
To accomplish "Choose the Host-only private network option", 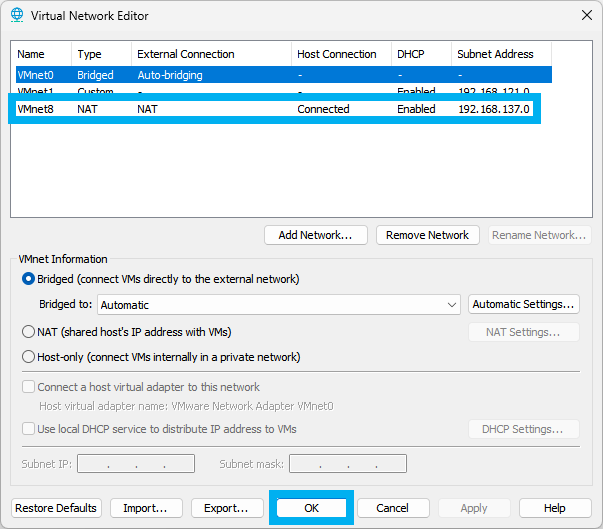I will click(x=28, y=357).
